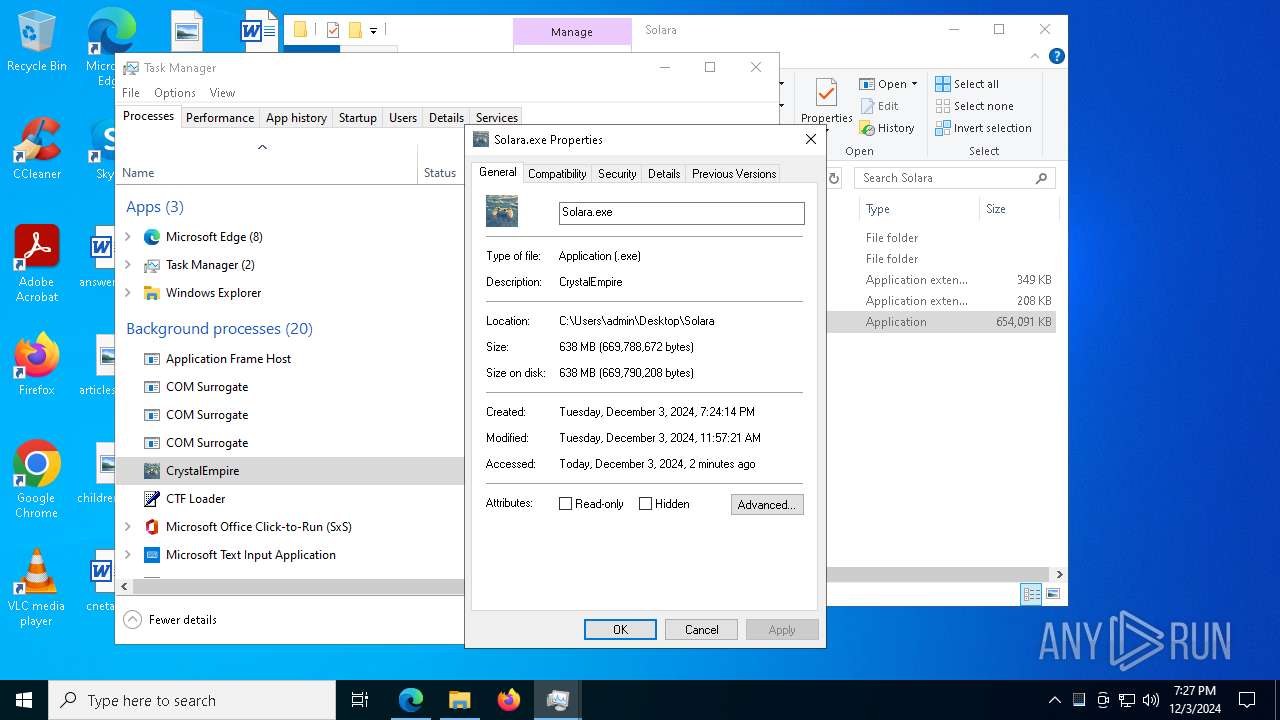
Task: Click the Solara.exe icon in the Properties dialog
Action: pos(502,211)
